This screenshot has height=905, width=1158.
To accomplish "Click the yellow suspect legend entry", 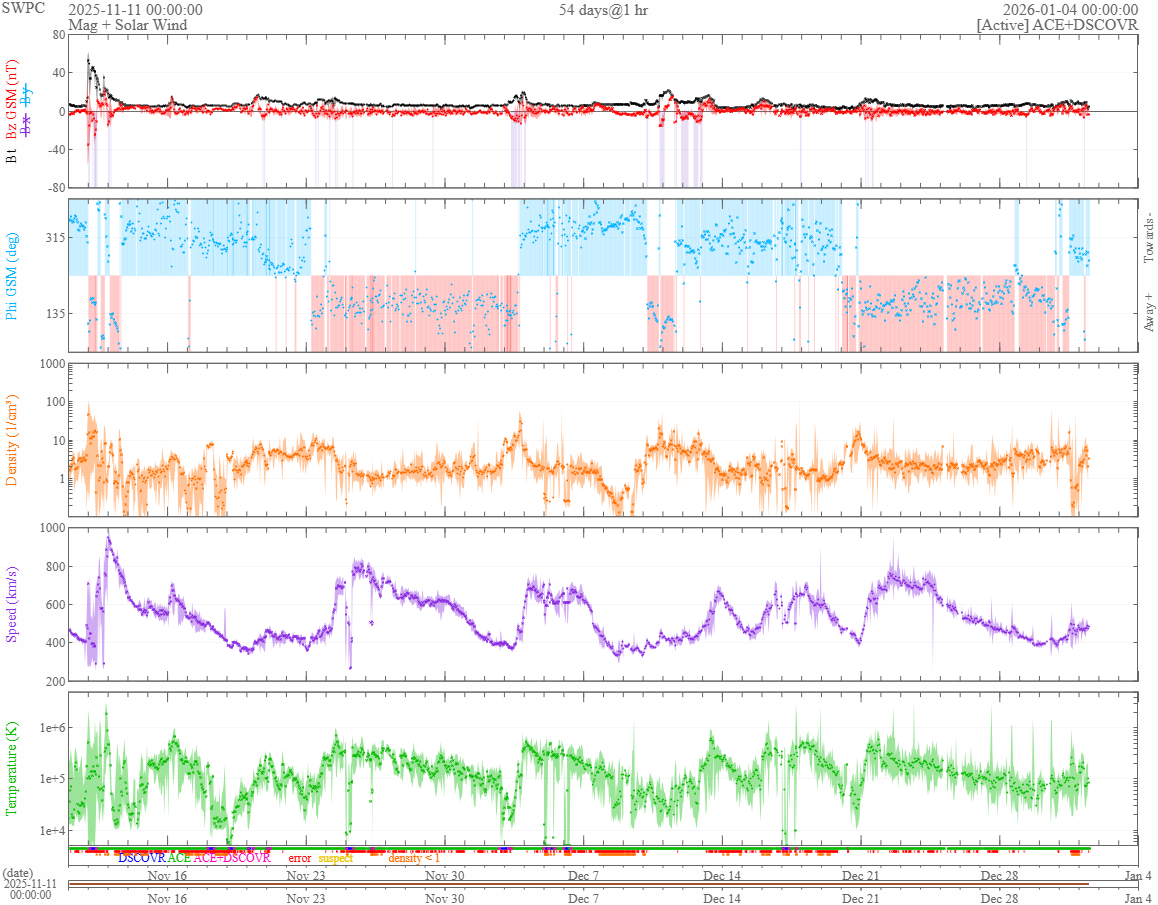I will point(335,858).
